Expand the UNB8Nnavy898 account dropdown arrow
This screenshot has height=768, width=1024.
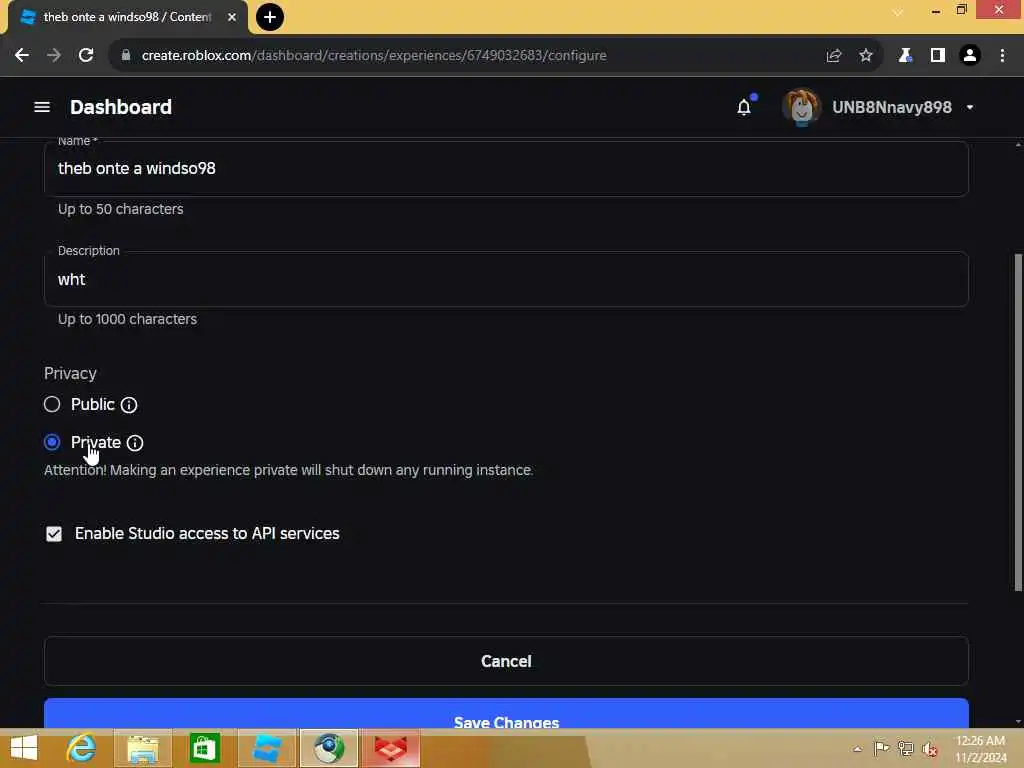coord(970,107)
